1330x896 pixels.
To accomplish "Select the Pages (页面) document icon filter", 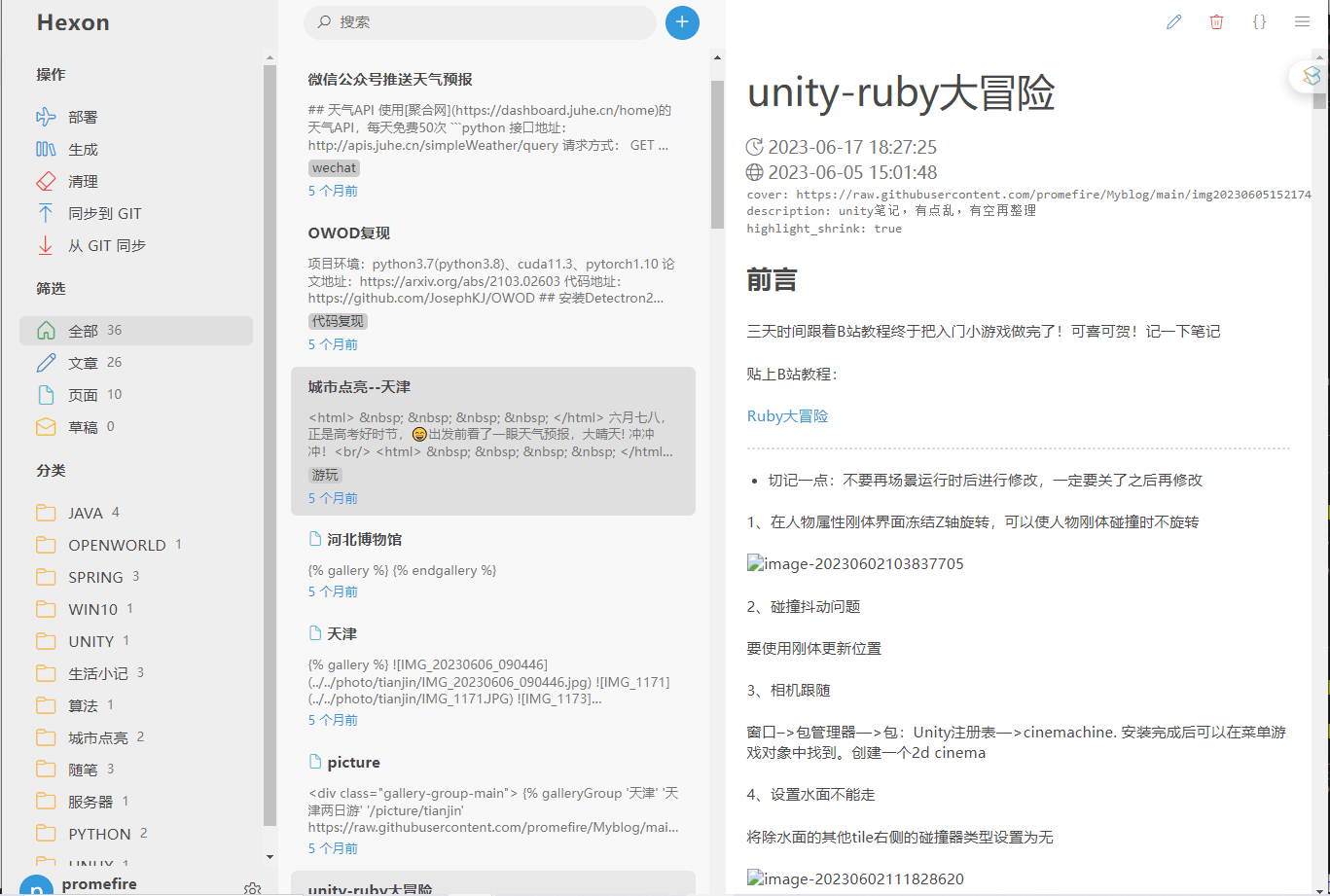I will 46,394.
